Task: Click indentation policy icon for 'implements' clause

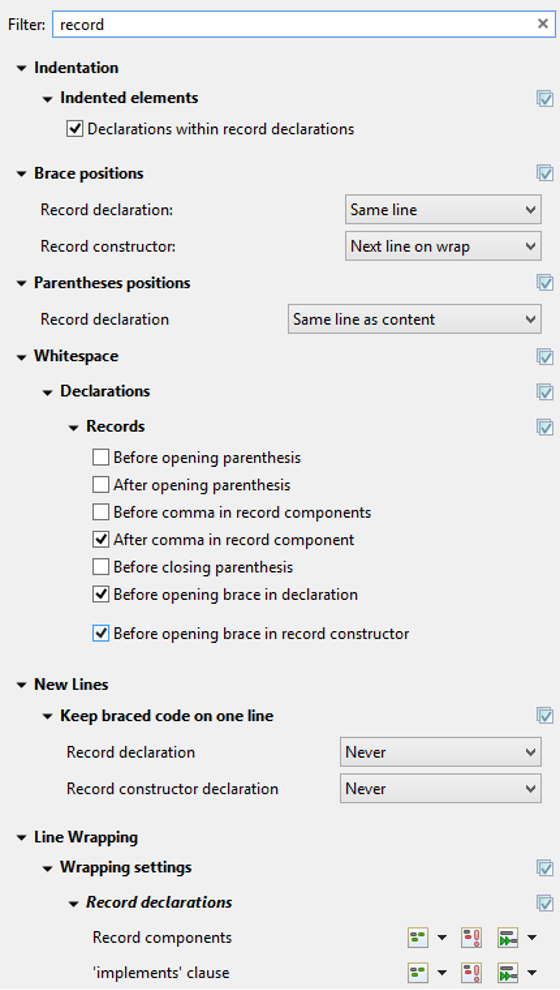Action: [x=508, y=973]
